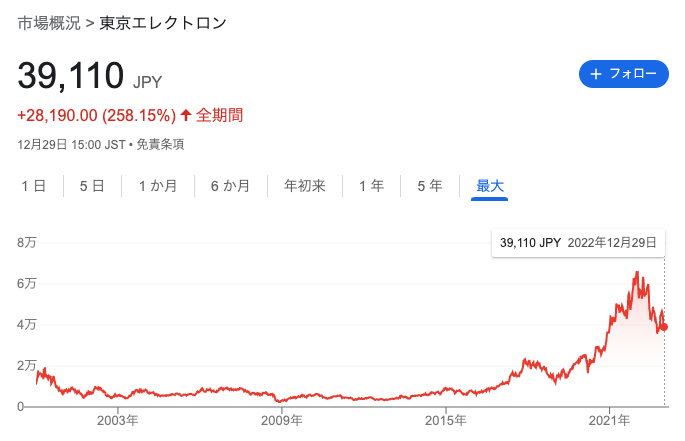Choose the 5年 chart range
Image resolution: width=685 pixels, height=441 pixels.
(429, 185)
